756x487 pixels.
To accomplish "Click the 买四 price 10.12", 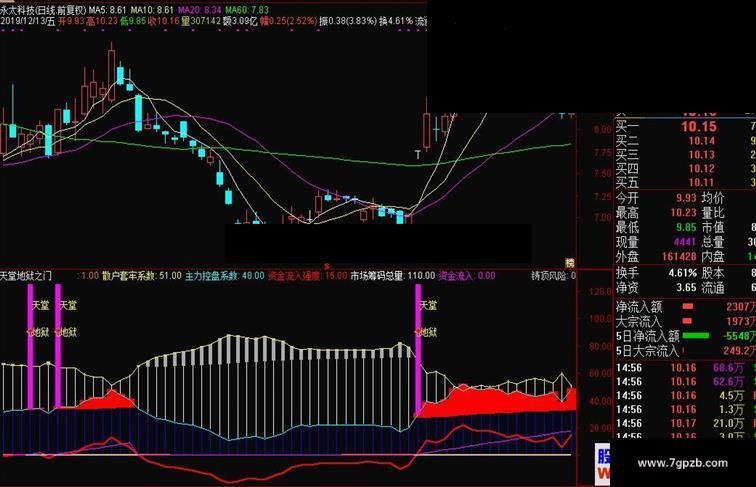I will [702, 169].
